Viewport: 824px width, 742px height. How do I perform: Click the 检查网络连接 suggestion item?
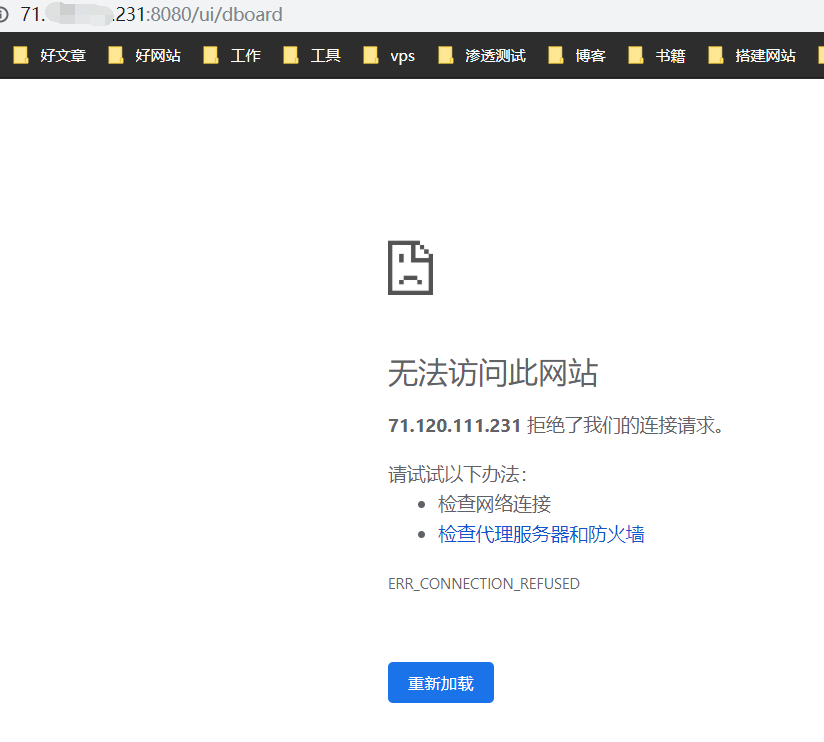pos(494,504)
